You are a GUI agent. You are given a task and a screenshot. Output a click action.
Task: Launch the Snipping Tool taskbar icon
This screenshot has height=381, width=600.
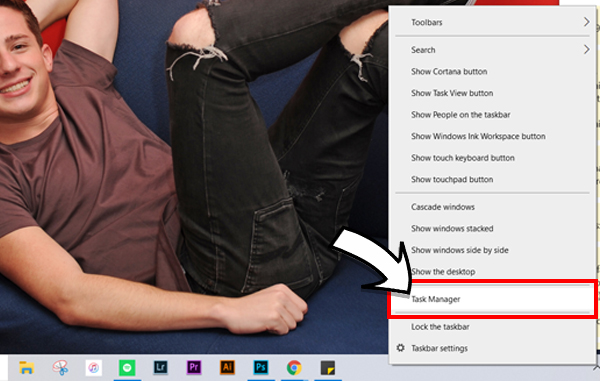pyautogui.click(x=60, y=368)
